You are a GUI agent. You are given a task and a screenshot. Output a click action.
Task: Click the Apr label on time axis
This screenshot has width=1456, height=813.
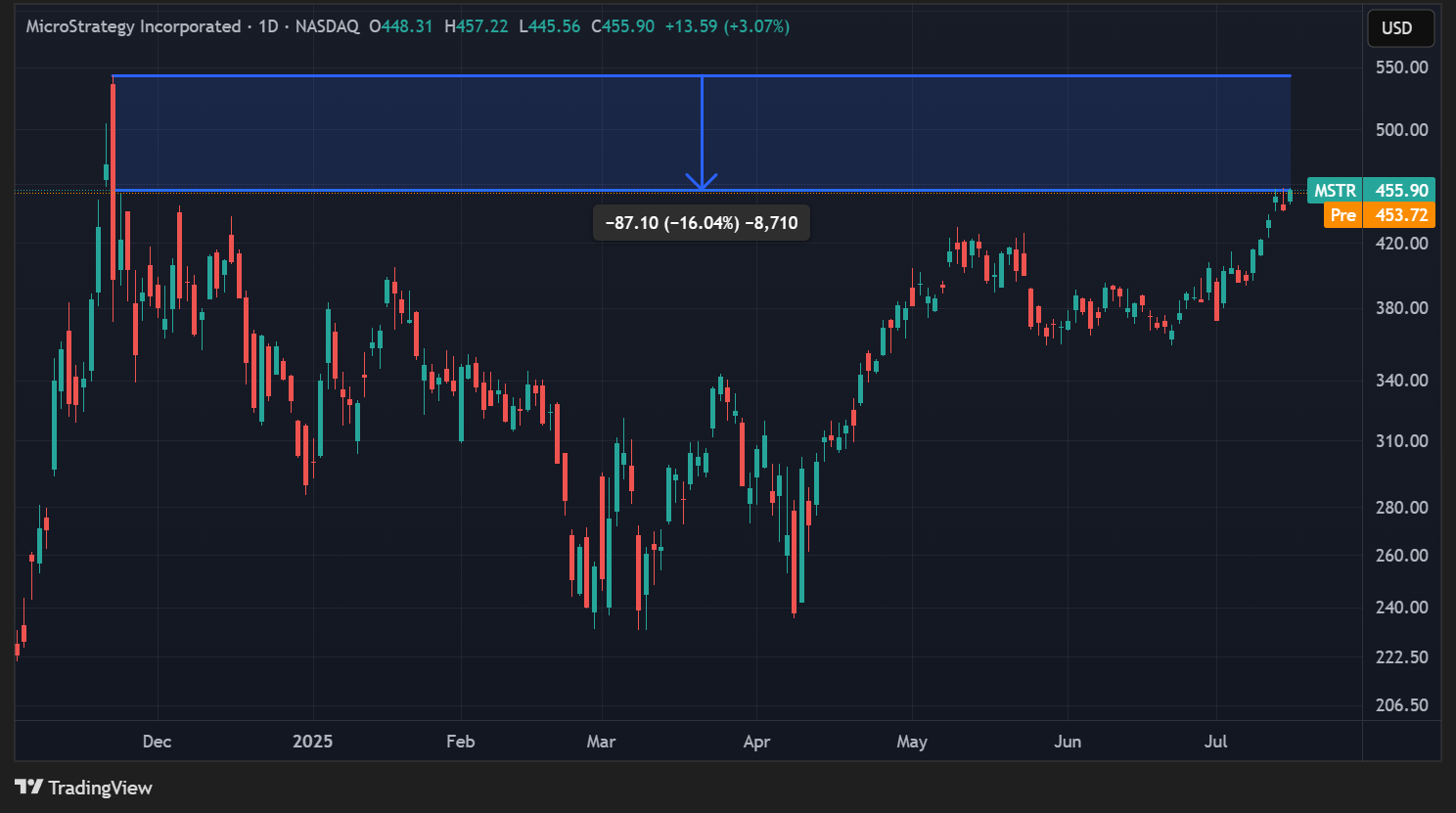(756, 742)
